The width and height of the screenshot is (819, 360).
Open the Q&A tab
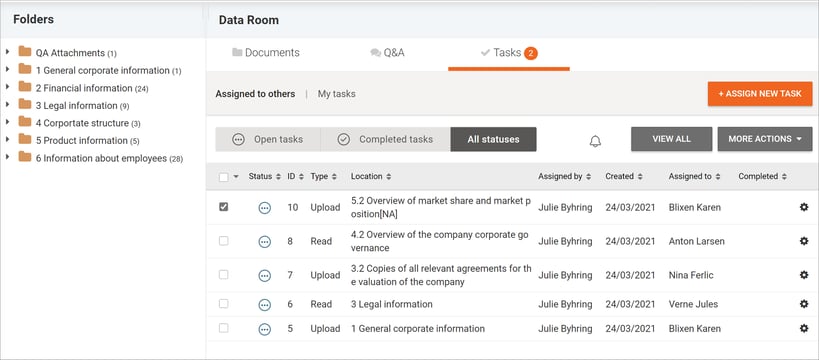(387, 53)
